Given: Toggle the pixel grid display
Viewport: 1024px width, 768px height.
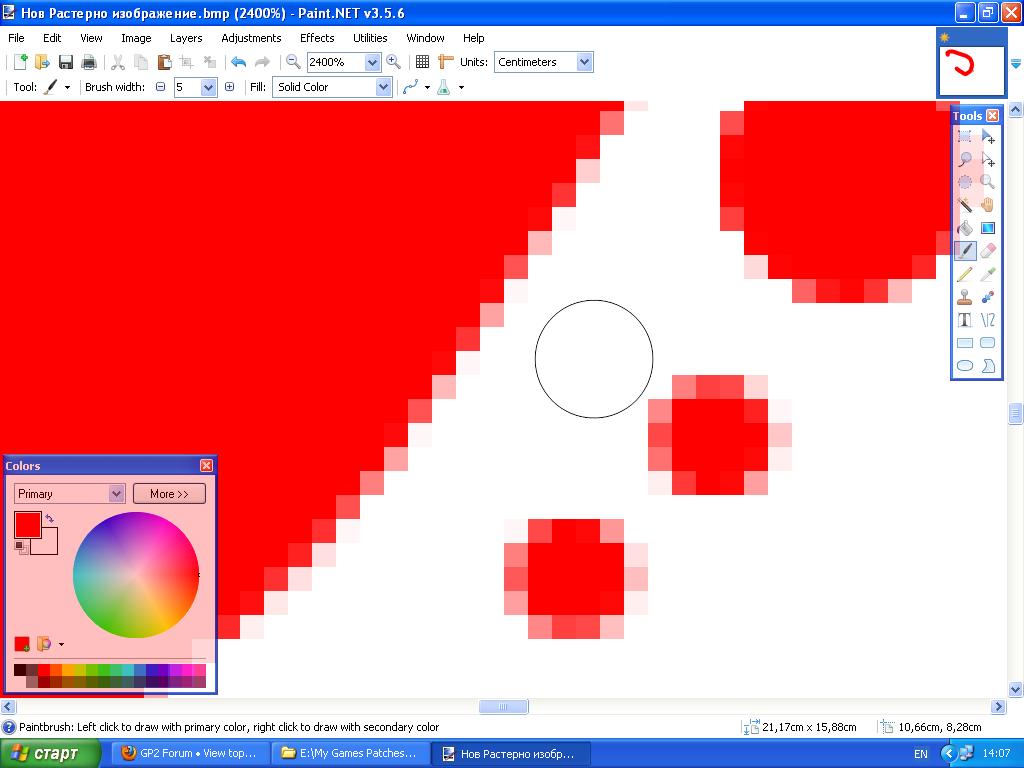Looking at the screenshot, I should [423, 62].
